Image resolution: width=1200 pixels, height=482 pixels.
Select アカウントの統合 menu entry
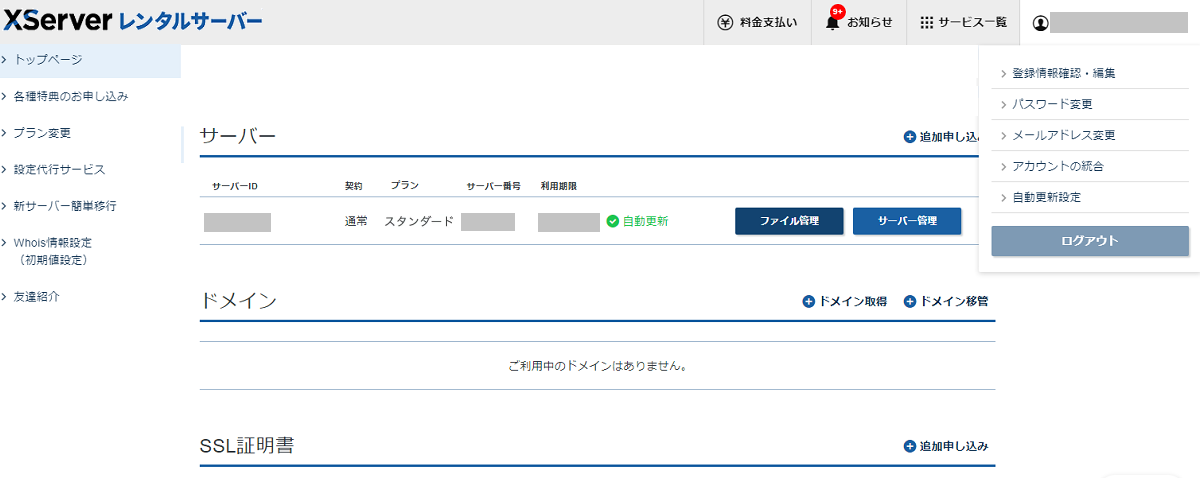pyautogui.click(x=1057, y=166)
